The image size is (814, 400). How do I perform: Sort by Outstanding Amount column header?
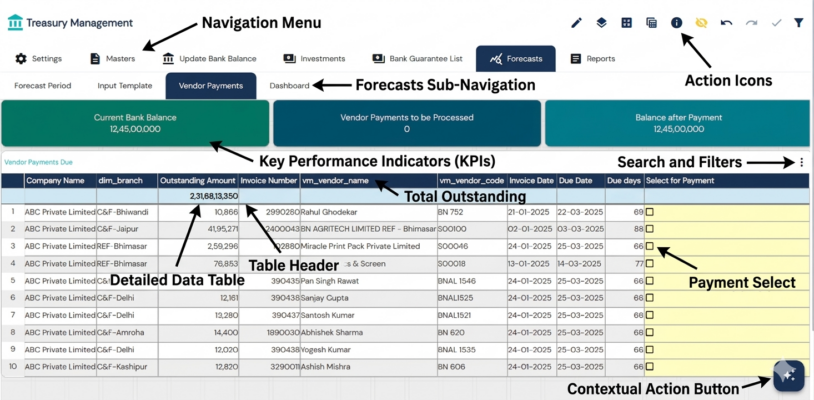(198, 181)
